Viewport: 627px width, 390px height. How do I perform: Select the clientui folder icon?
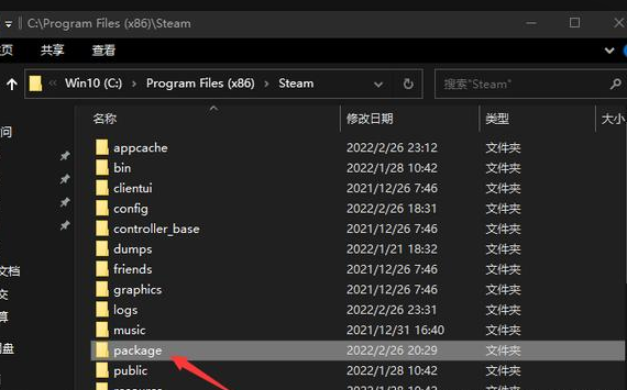[x=102, y=188]
